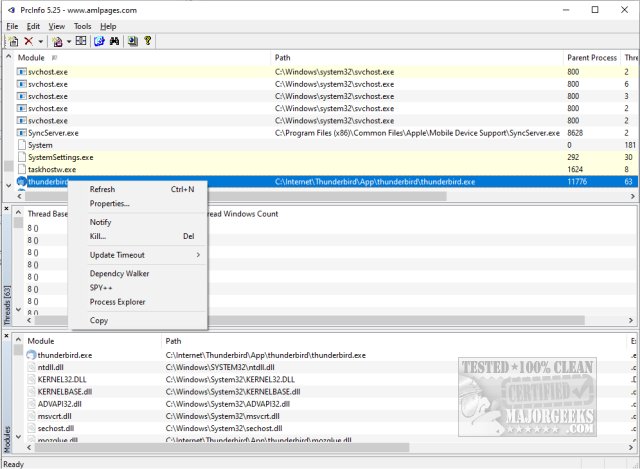The height and width of the screenshot is (469, 640).
Task: Click the monitor icon next to help
Action: pos(131,41)
